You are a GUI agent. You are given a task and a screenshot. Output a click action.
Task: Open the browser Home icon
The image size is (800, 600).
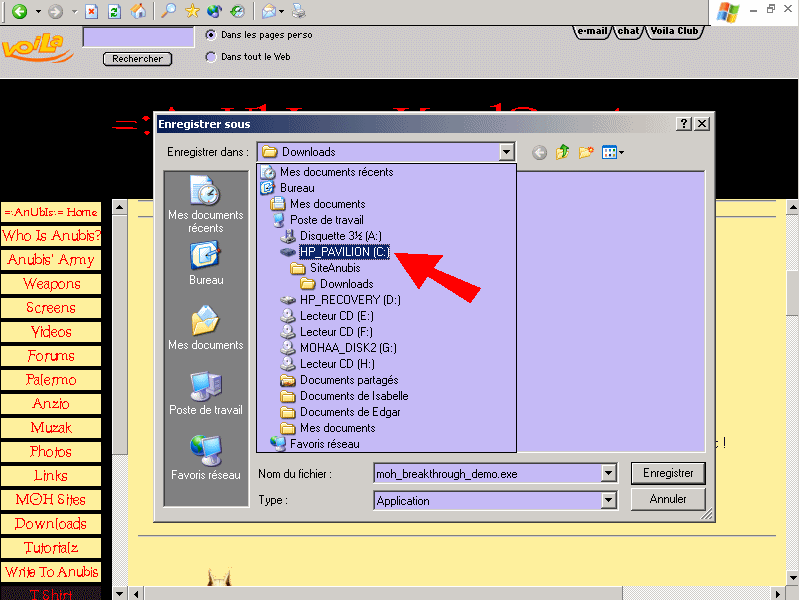(138, 11)
